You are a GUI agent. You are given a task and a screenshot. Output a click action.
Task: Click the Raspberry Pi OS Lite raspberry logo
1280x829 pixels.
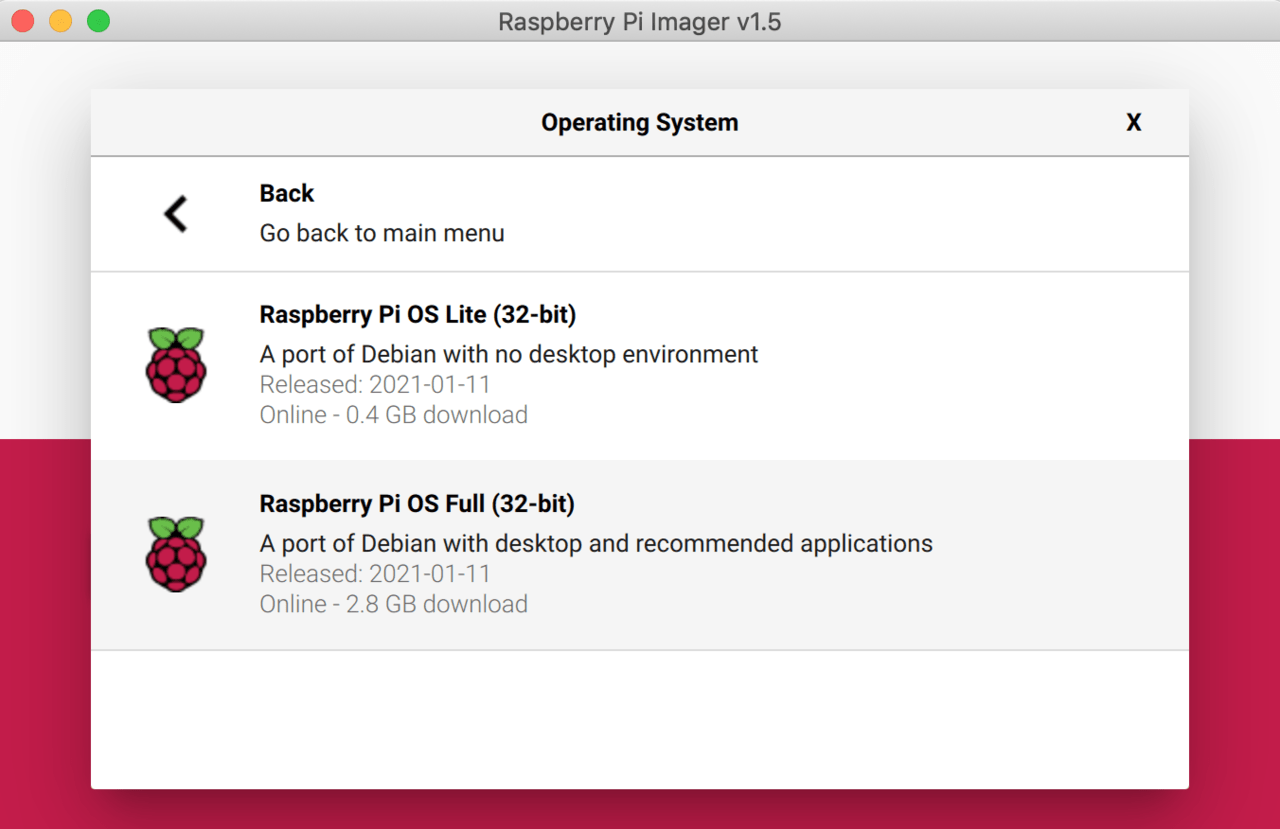click(176, 365)
